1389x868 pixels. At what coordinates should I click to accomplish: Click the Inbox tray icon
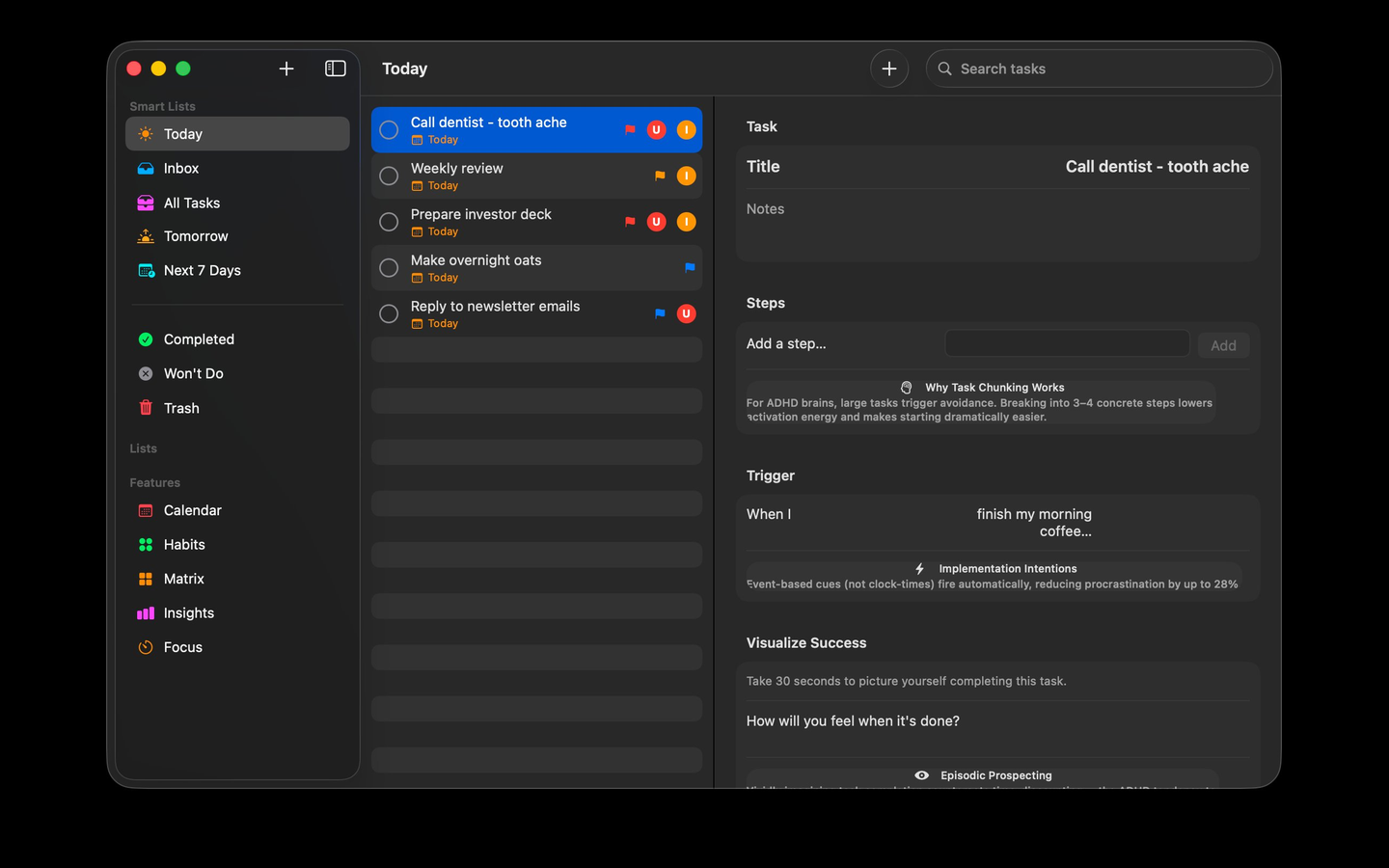click(146, 168)
